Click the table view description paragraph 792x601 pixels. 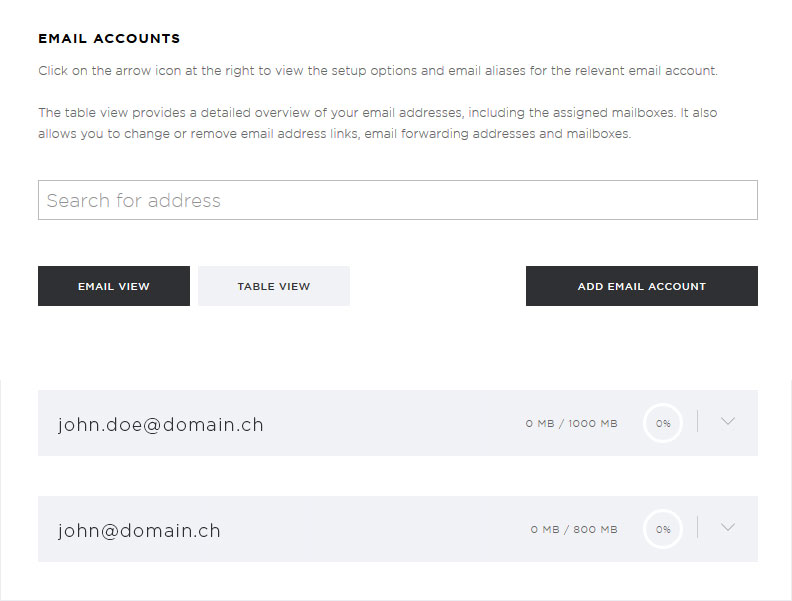(378, 123)
